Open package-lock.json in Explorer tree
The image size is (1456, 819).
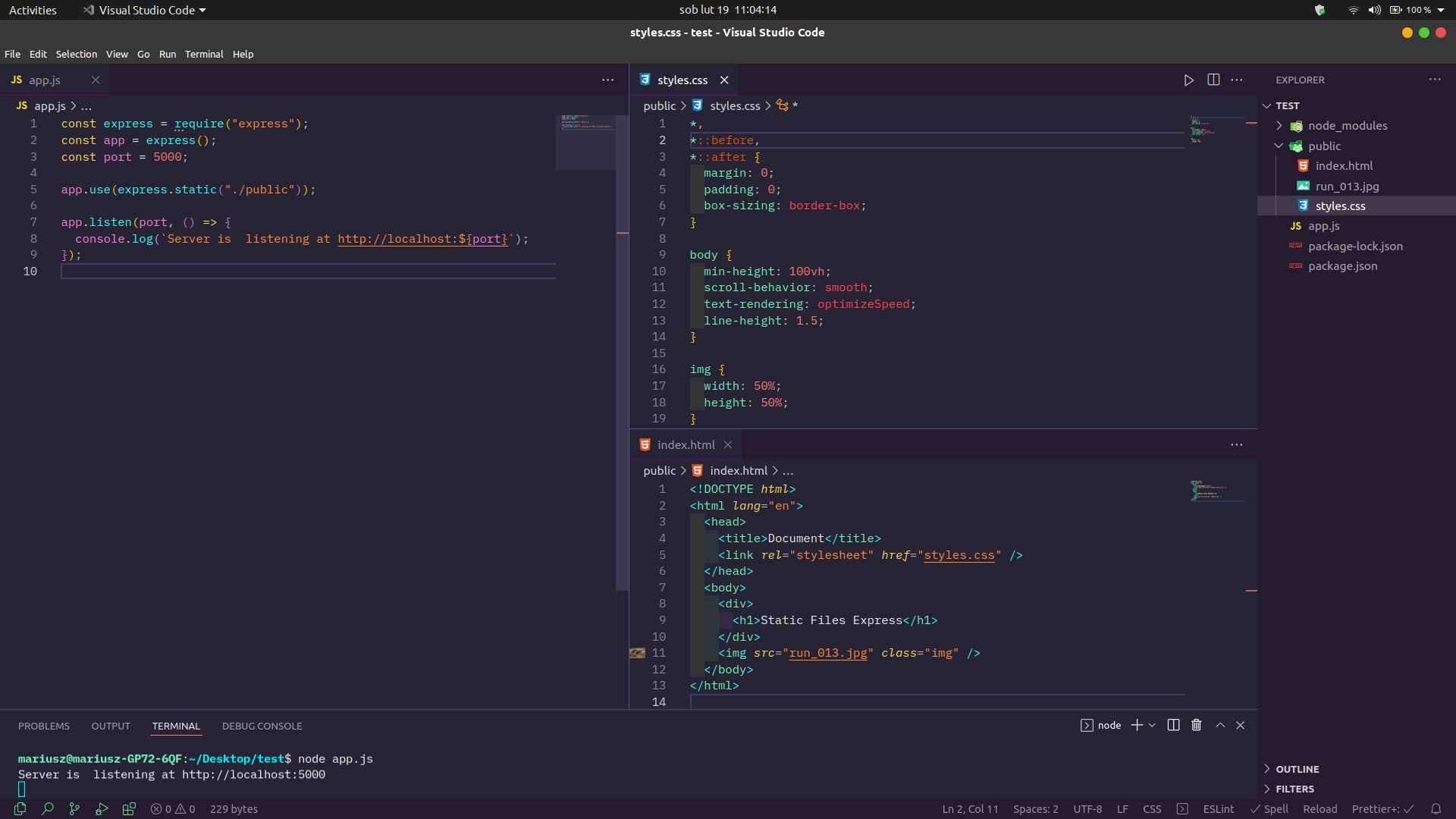click(1355, 246)
